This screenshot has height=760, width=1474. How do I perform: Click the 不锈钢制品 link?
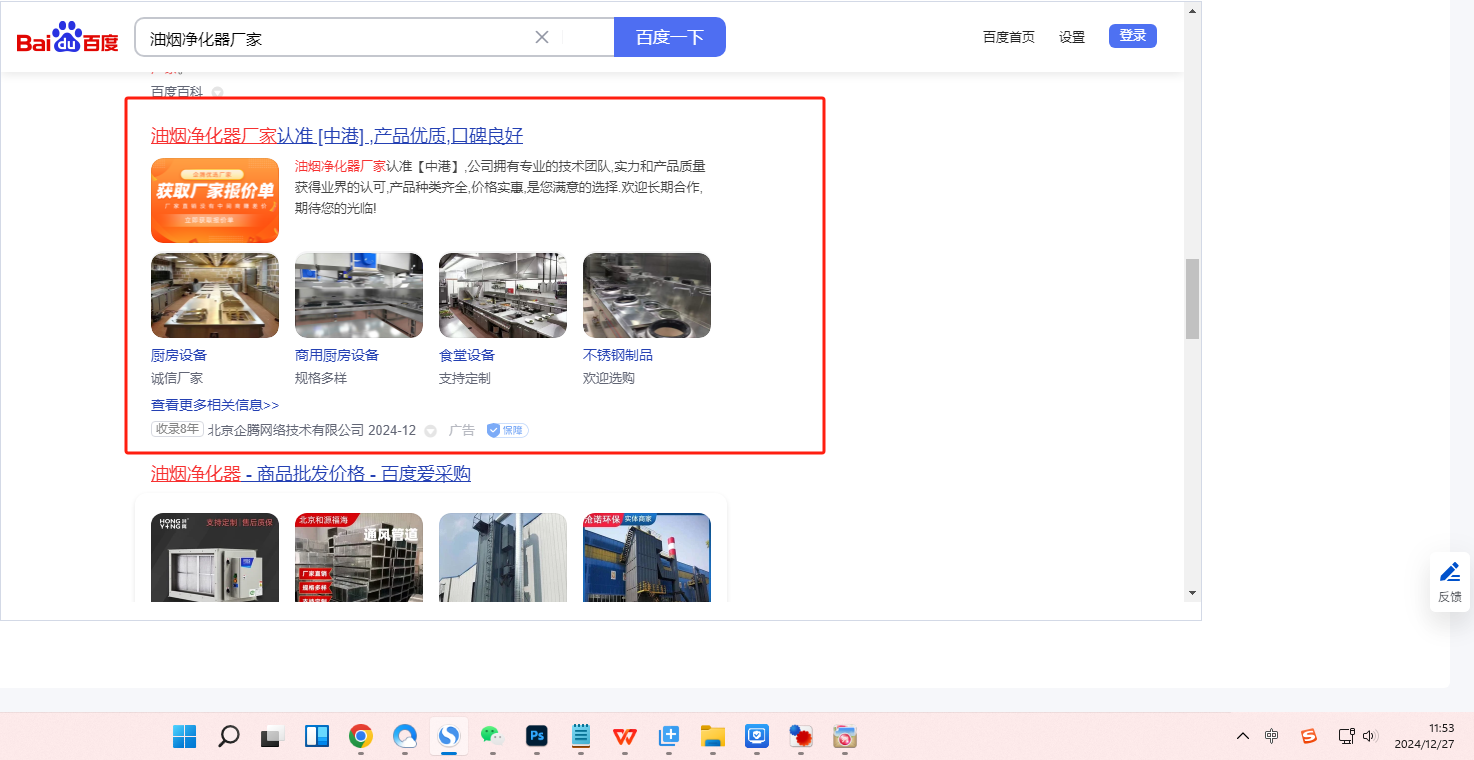pos(618,355)
